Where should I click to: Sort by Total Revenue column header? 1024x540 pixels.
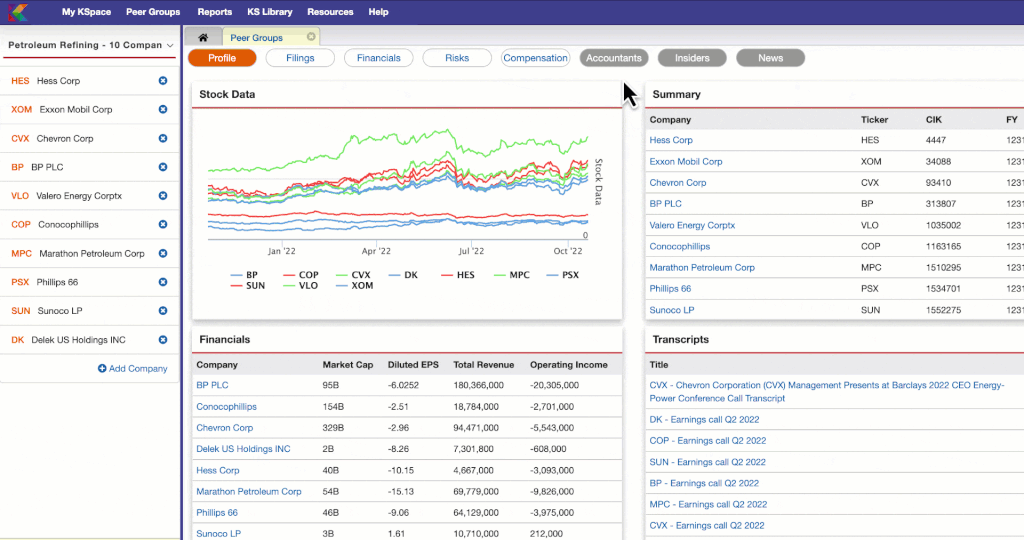(483, 365)
